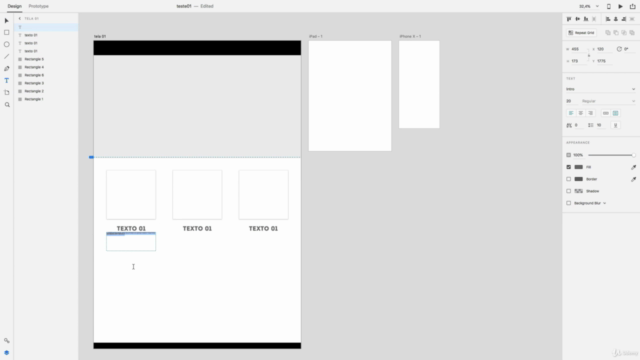Switch to the Design tab

[x=14, y=6]
